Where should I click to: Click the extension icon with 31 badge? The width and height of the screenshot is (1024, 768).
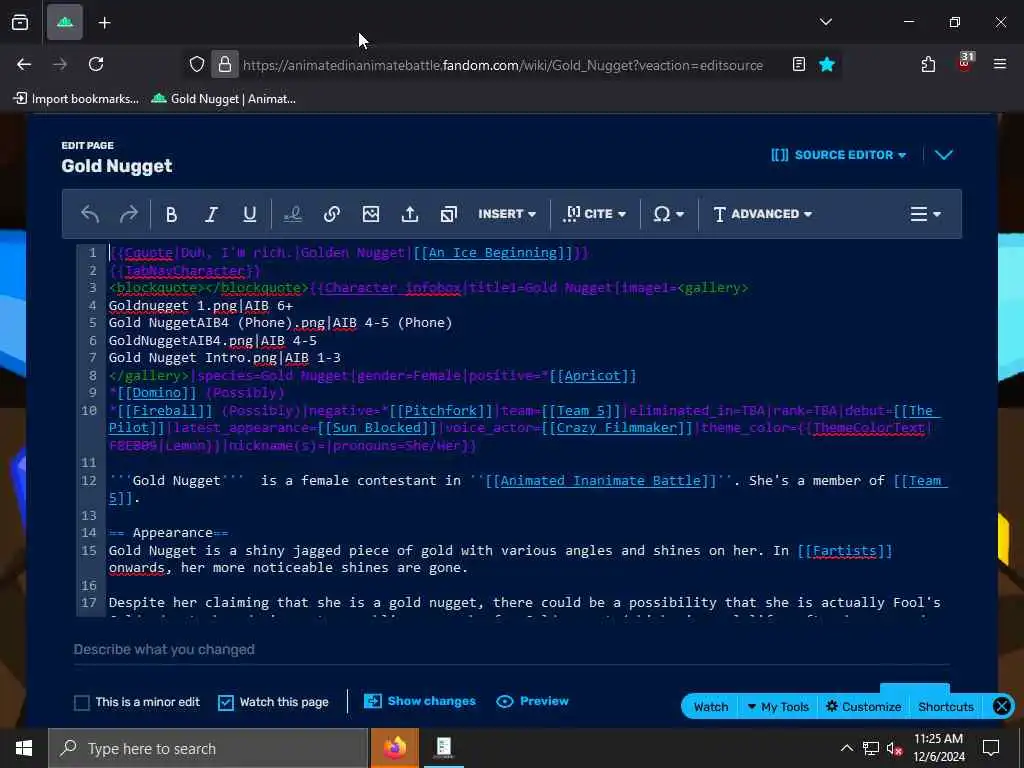pos(965,63)
